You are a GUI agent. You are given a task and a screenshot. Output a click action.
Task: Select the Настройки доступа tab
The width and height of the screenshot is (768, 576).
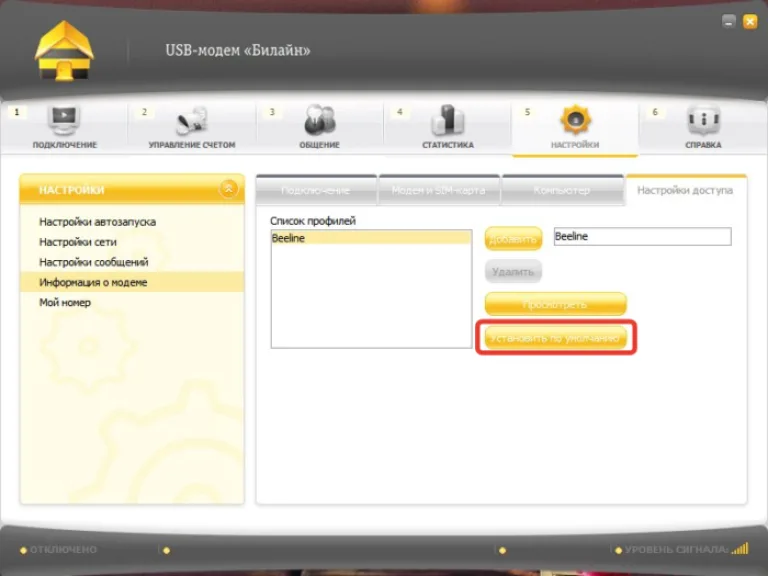click(686, 191)
